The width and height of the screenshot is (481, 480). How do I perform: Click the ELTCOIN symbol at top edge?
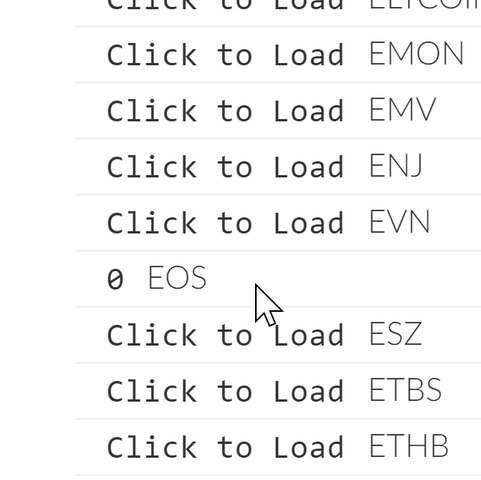point(425,5)
